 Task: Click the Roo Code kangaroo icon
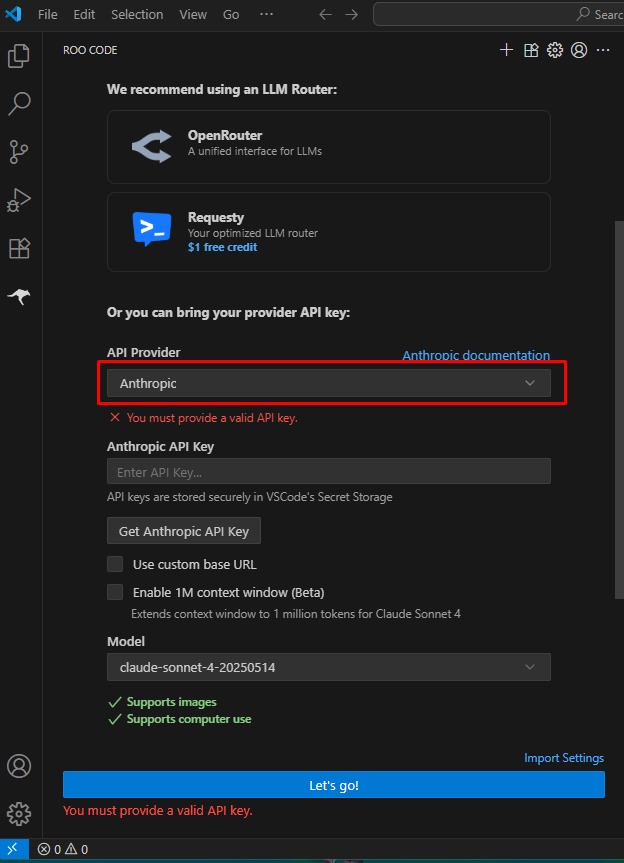coord(19,296)
